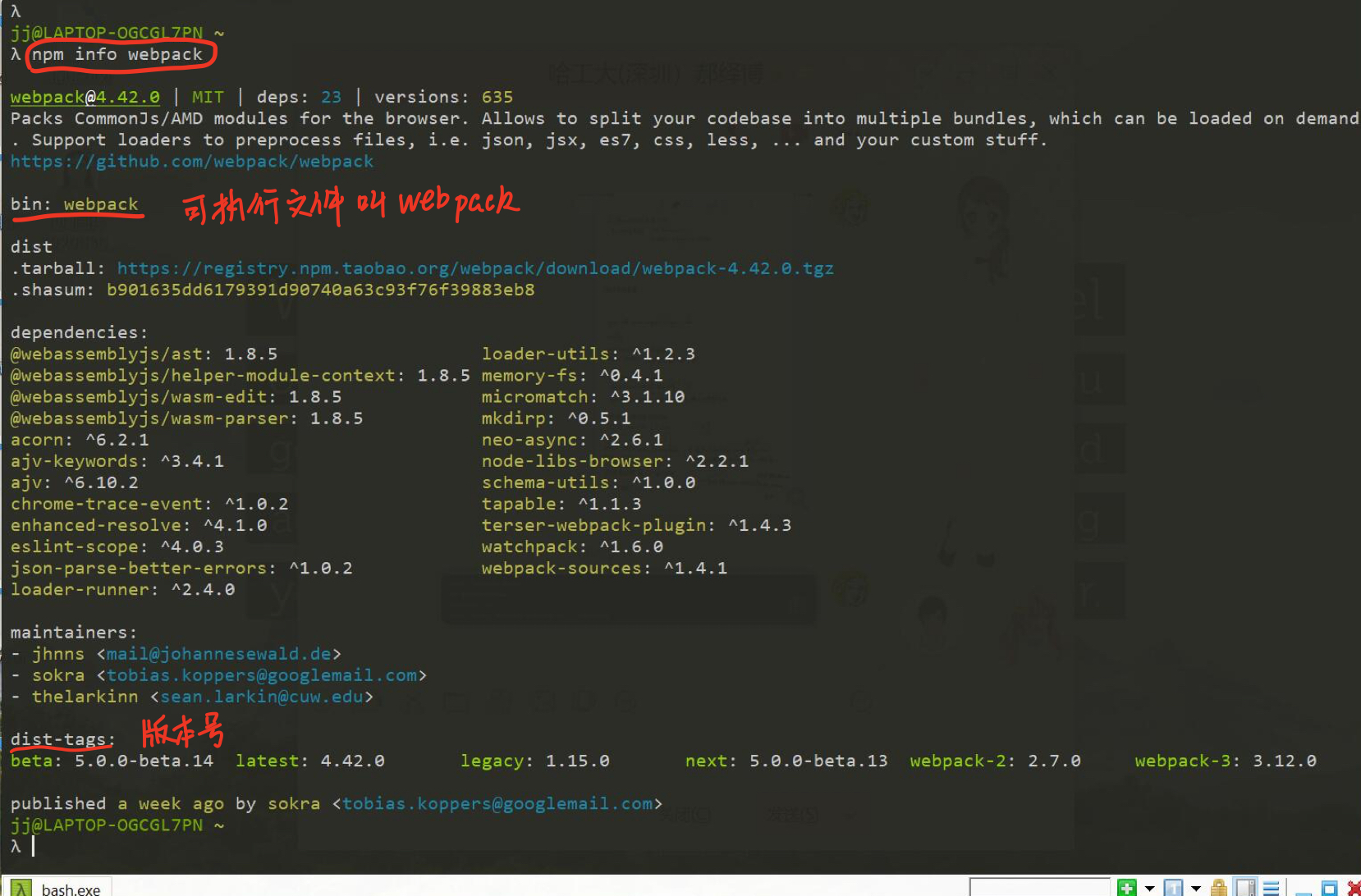Click 'ajv-keywords: ^3.4.1' dependency

click(x=117, y=461)
